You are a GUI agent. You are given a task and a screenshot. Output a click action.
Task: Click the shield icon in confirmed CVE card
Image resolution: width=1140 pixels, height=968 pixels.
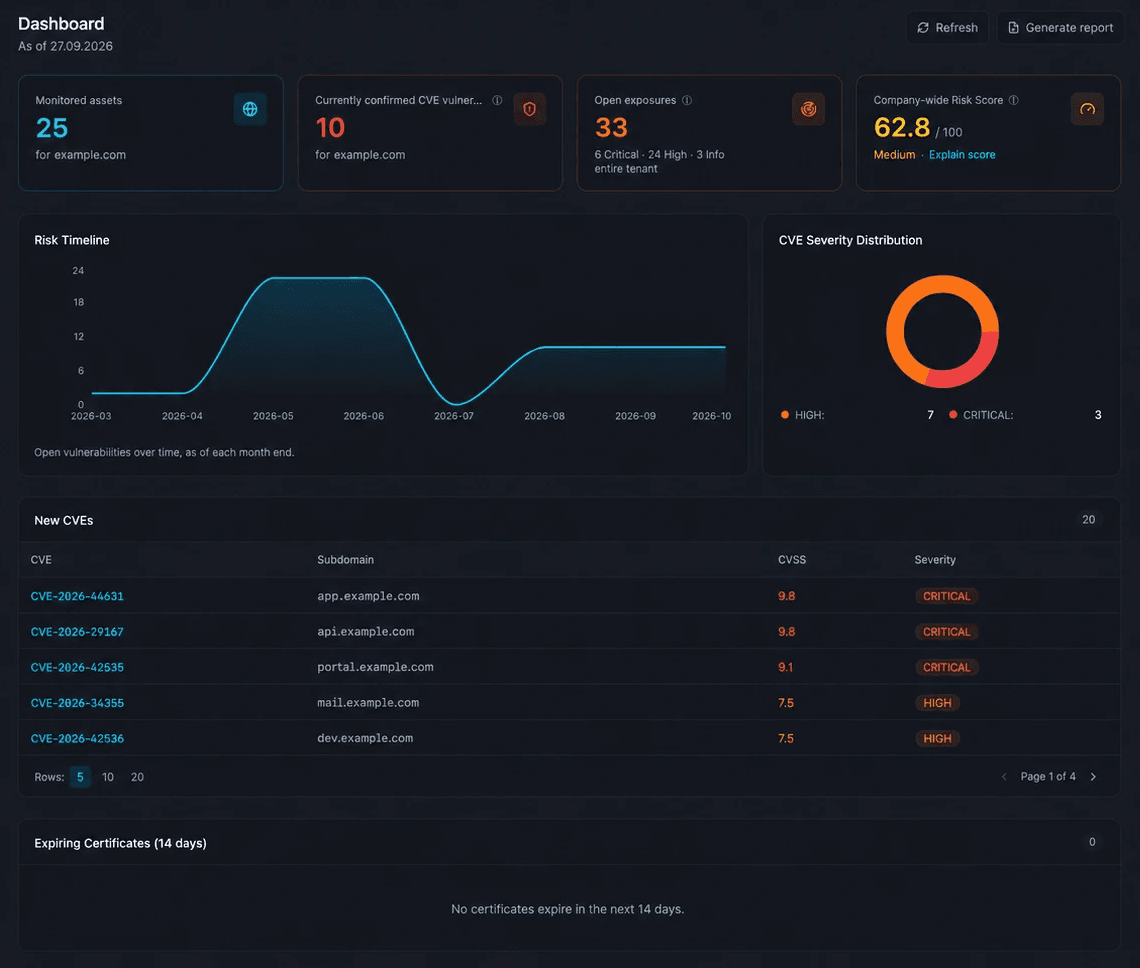point(529,109)
